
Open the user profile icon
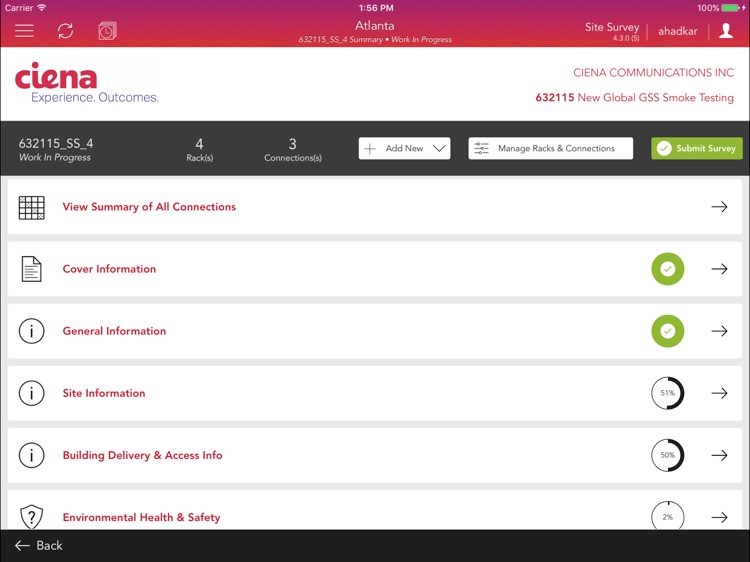[726, 31]
